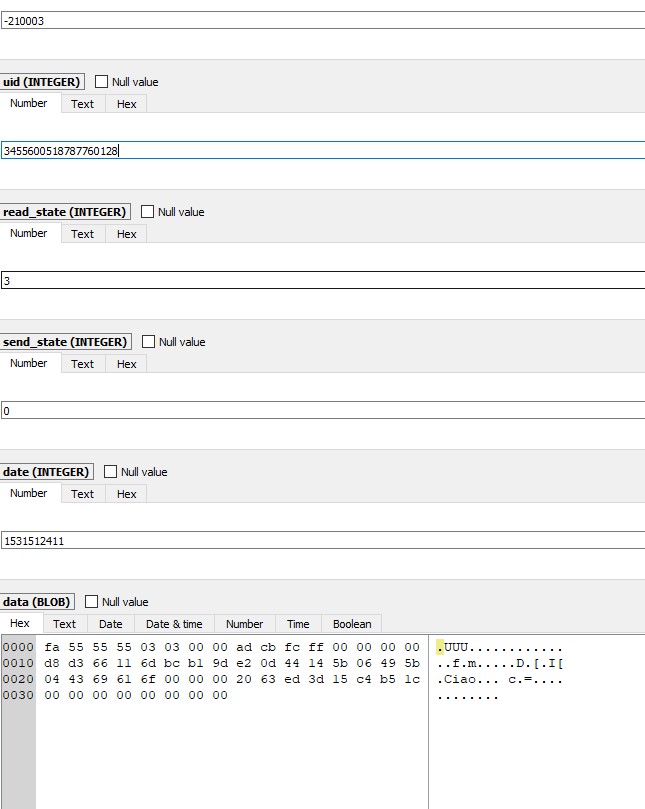Tick the Null value checkbox for date
The width and height of the screenshot is (645, 809).
(110, 472)
